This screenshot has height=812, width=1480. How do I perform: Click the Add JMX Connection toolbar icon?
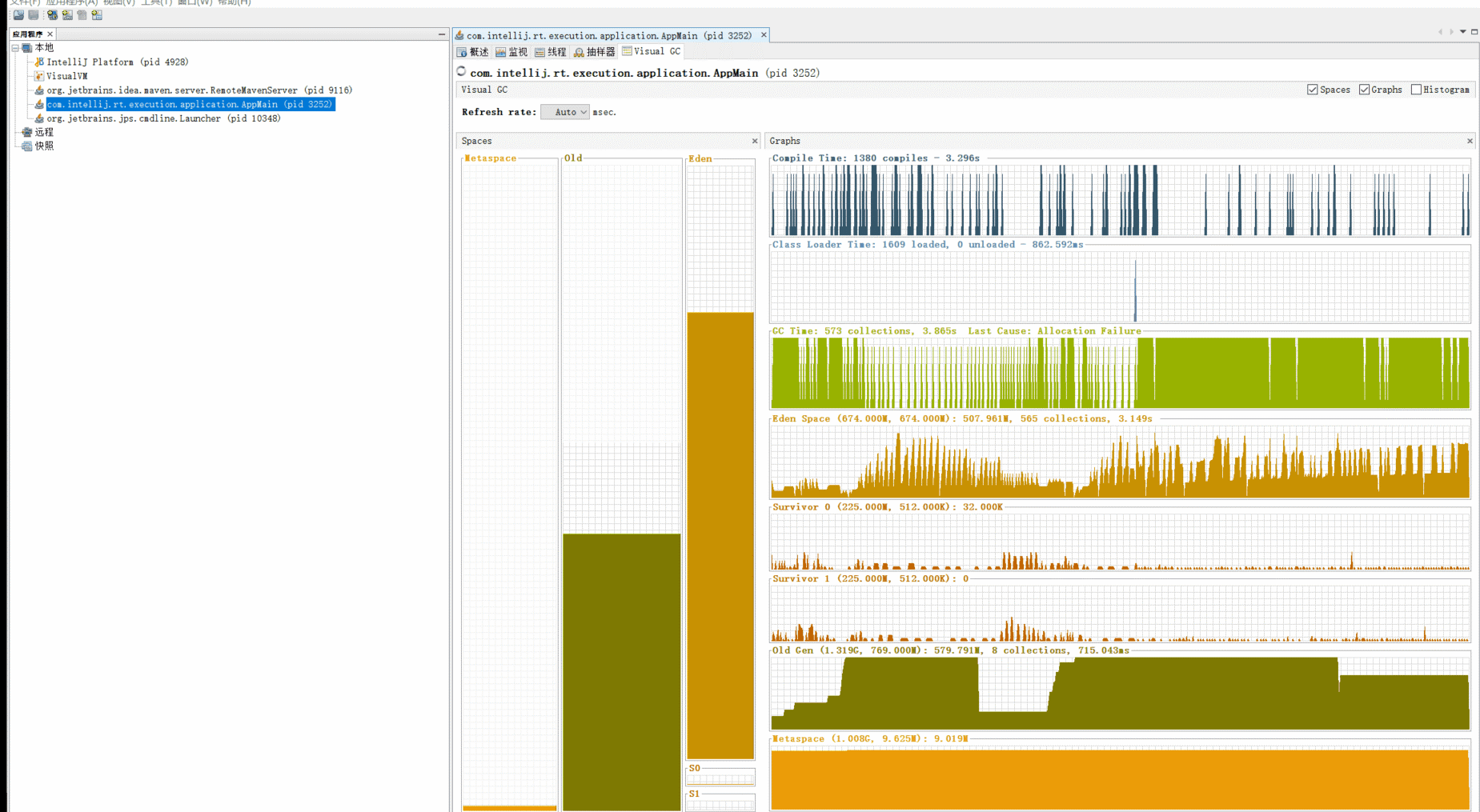coord(67,15)
